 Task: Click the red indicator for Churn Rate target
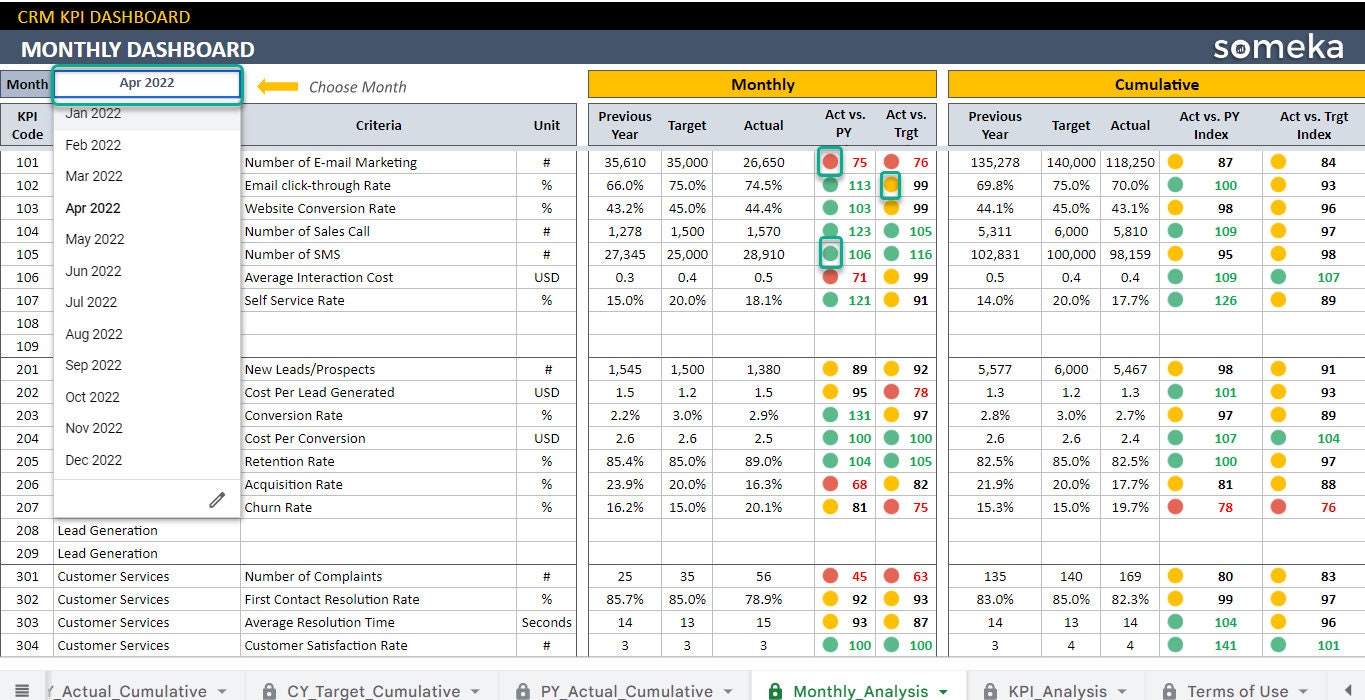pos(892,507)
